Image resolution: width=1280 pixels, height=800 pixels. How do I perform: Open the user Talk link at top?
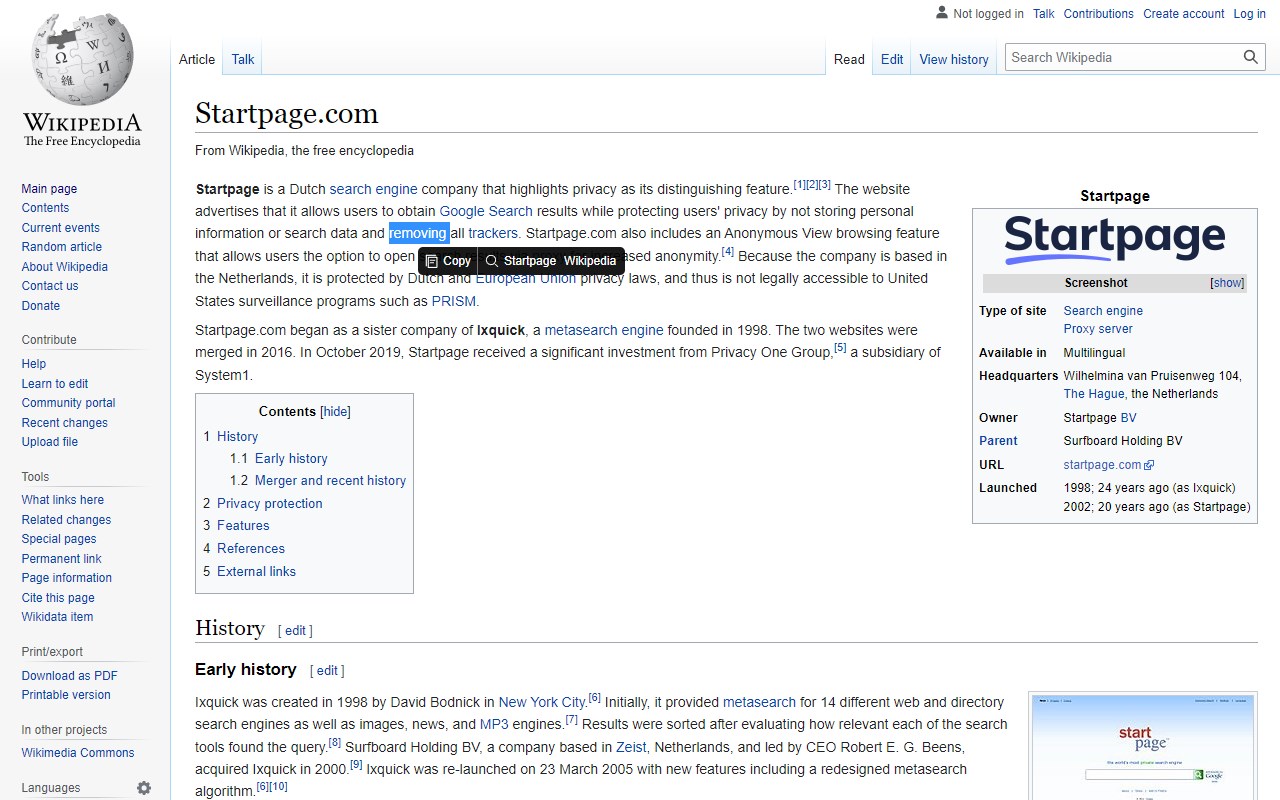coord(1044,14)
